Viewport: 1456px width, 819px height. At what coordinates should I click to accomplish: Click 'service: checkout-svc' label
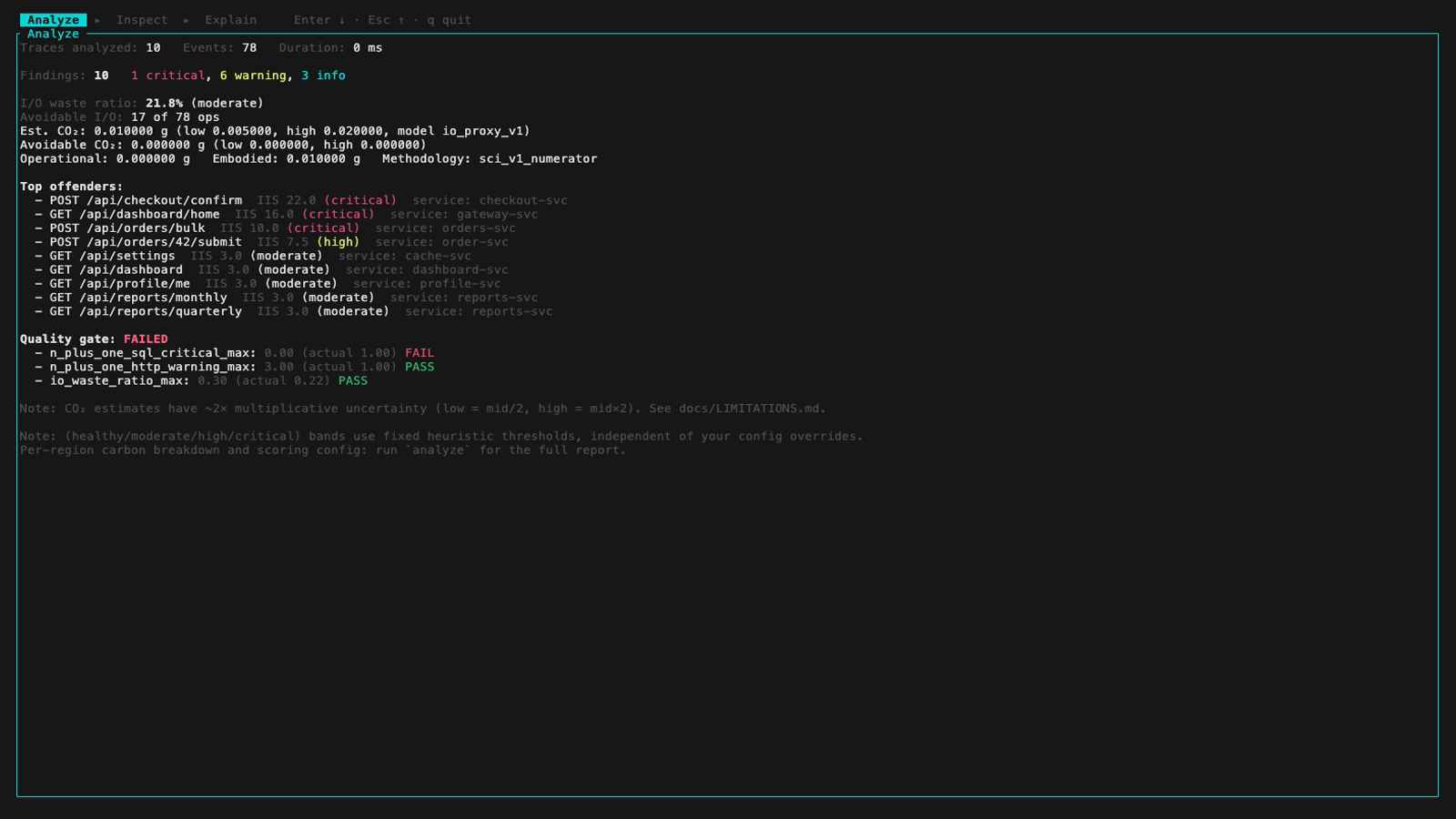[490, 200]
